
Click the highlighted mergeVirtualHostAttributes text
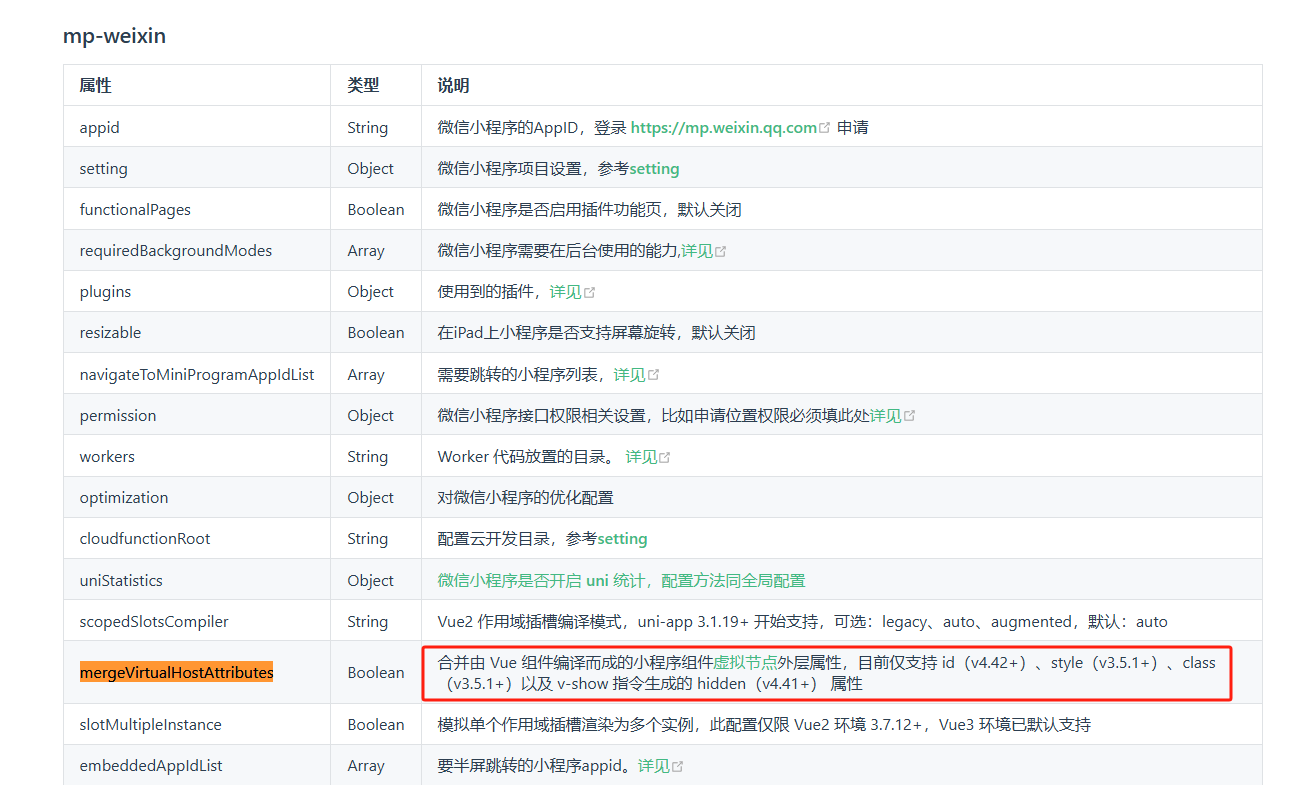tap(177, 672)
